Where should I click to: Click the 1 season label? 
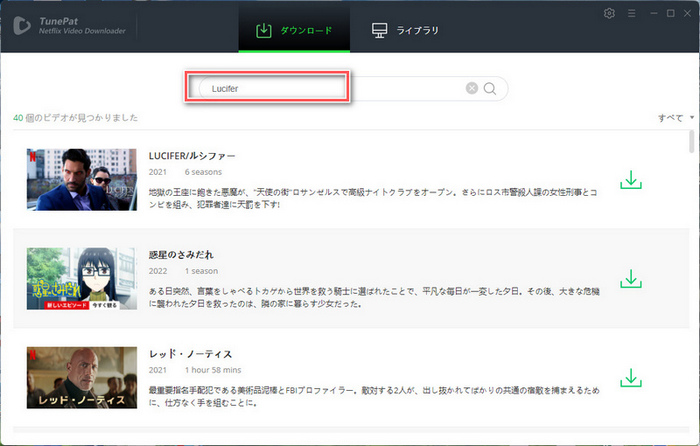click(x=201, y=271)
